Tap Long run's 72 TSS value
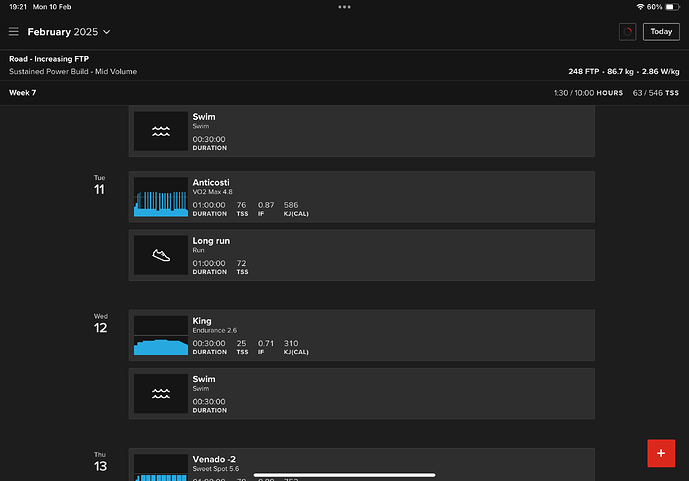The height and width of the screenshot is (481, 689). [242, 264]
